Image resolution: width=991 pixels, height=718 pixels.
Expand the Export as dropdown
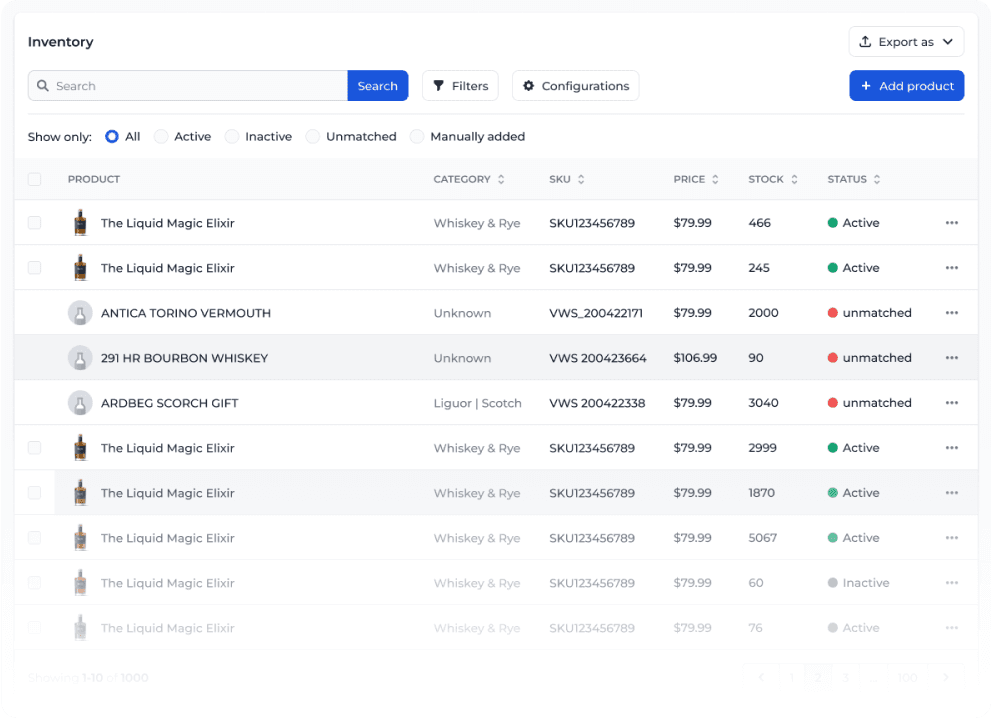click(906, 42)
